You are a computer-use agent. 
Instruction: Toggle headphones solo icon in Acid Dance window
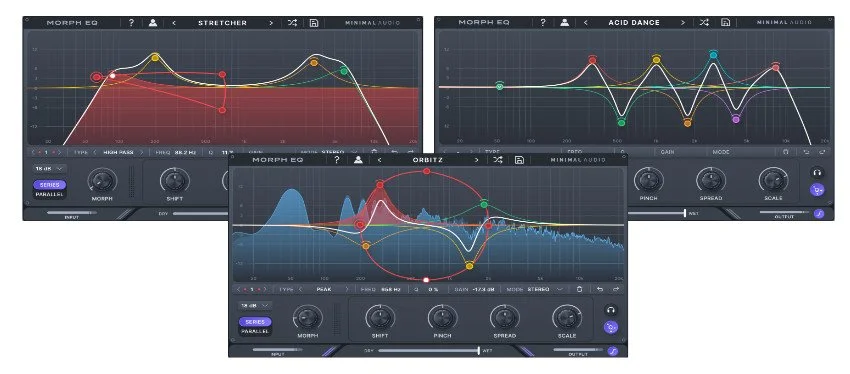817,173
